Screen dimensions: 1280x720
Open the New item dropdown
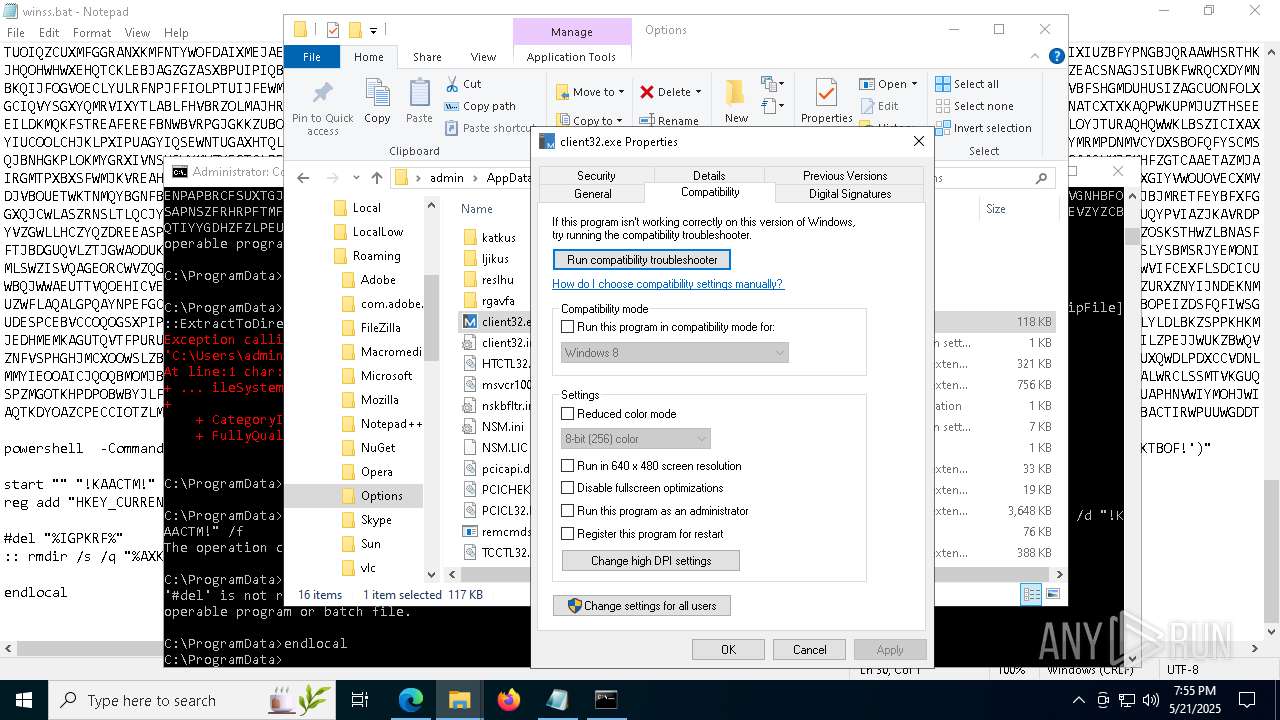point(772,85)
